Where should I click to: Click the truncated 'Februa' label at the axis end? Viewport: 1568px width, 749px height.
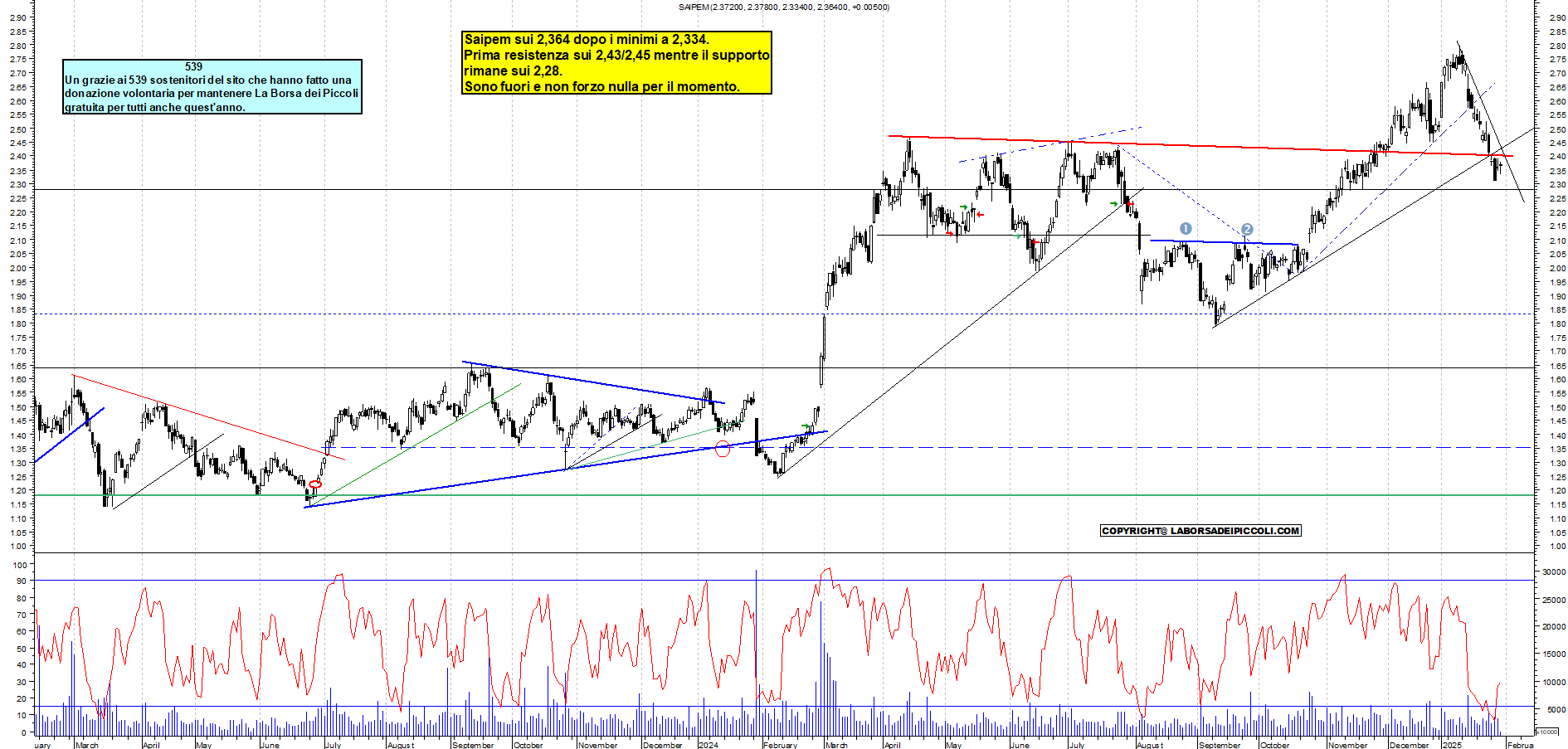(1520, 745)
